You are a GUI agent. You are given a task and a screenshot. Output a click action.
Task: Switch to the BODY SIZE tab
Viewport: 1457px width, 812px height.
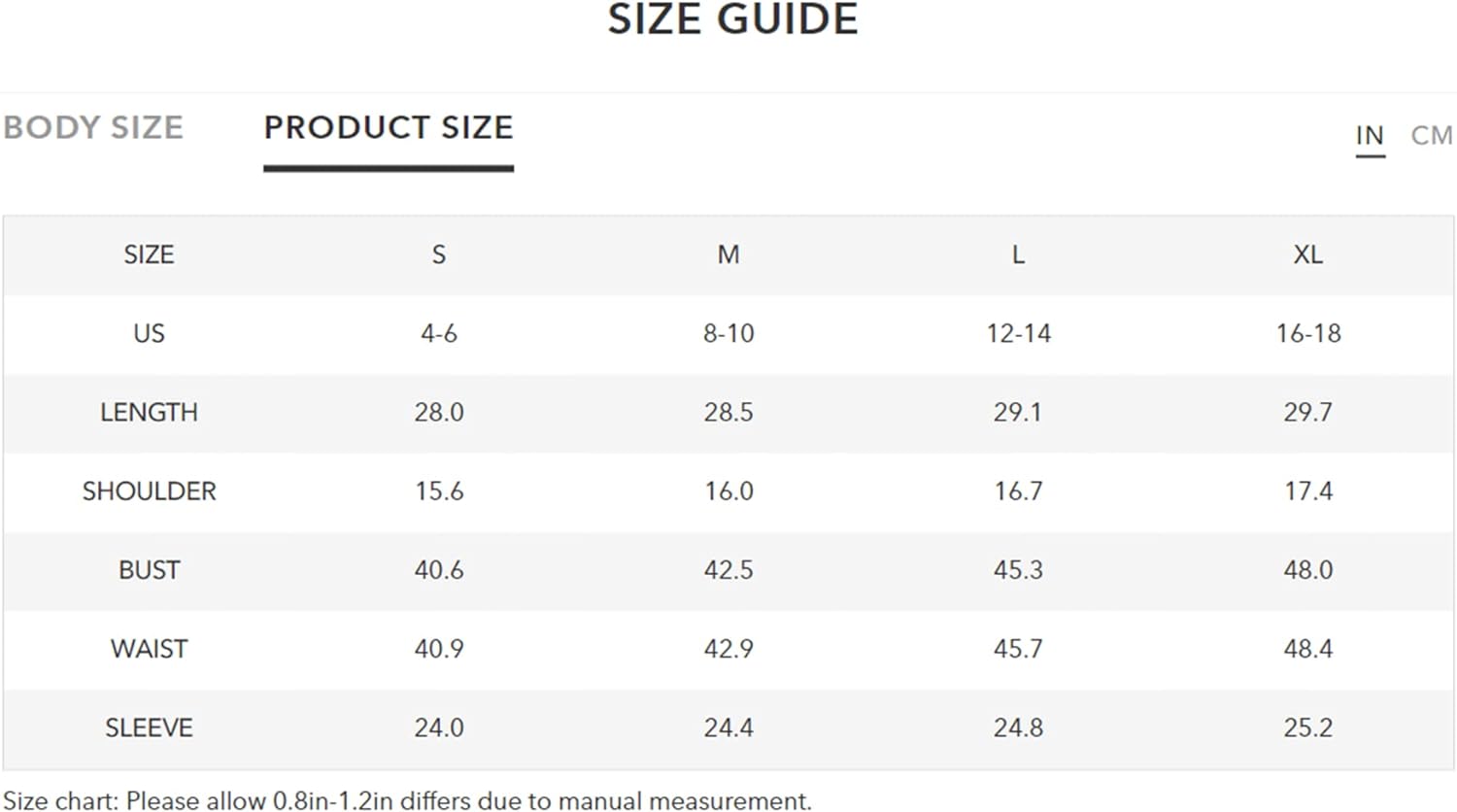tap(93, 127)
